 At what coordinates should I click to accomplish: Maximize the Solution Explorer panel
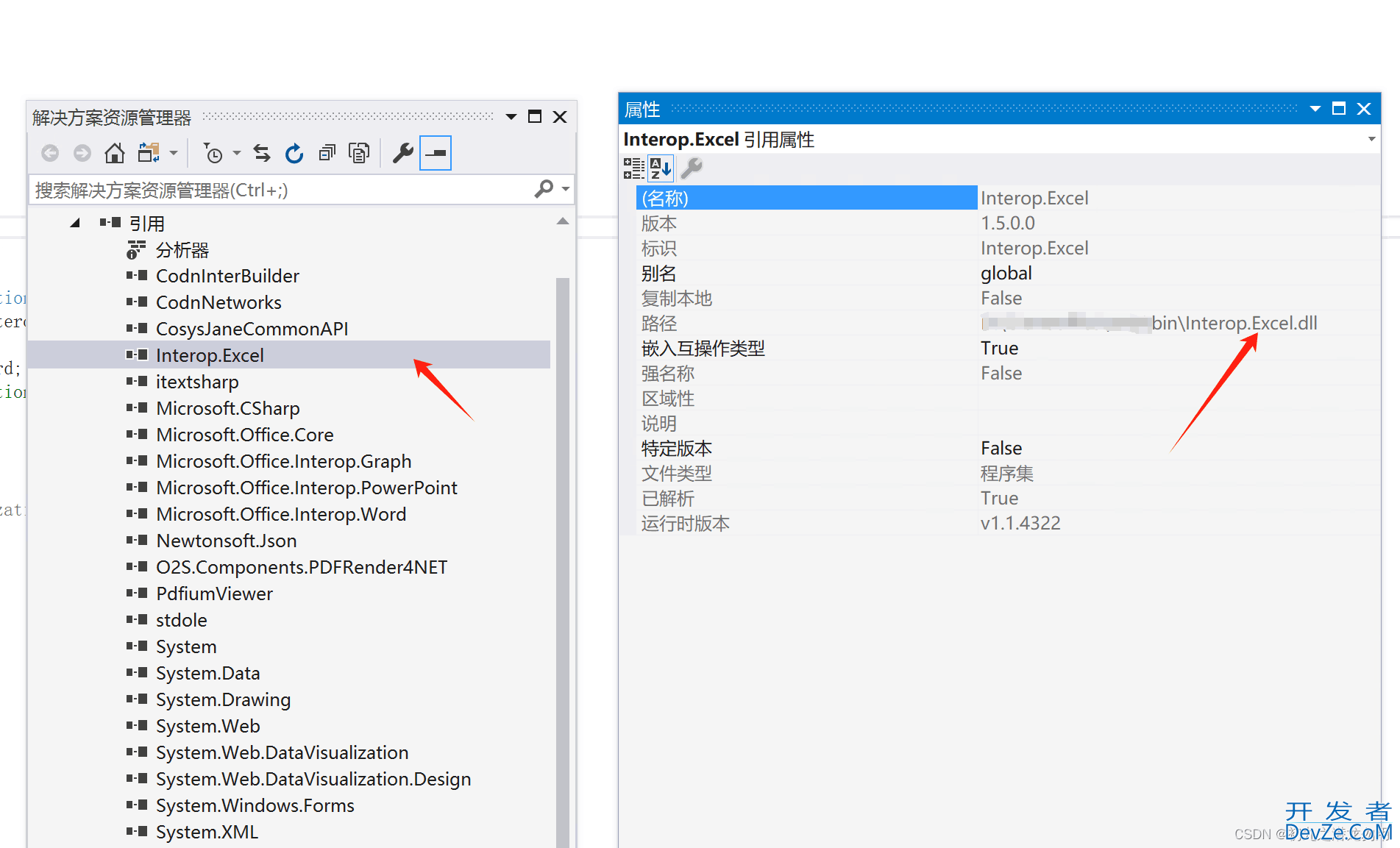pyautogui.click(x=535, y=116)
